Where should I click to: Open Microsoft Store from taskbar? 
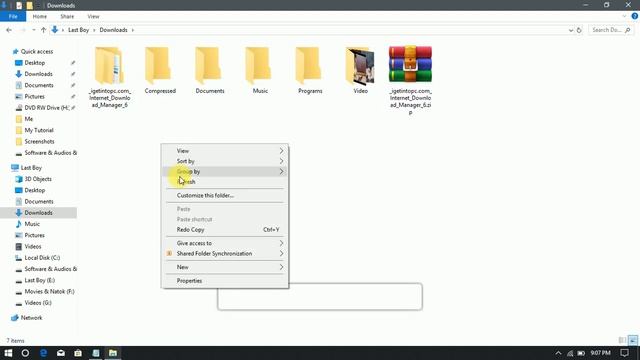pos(78,353)
